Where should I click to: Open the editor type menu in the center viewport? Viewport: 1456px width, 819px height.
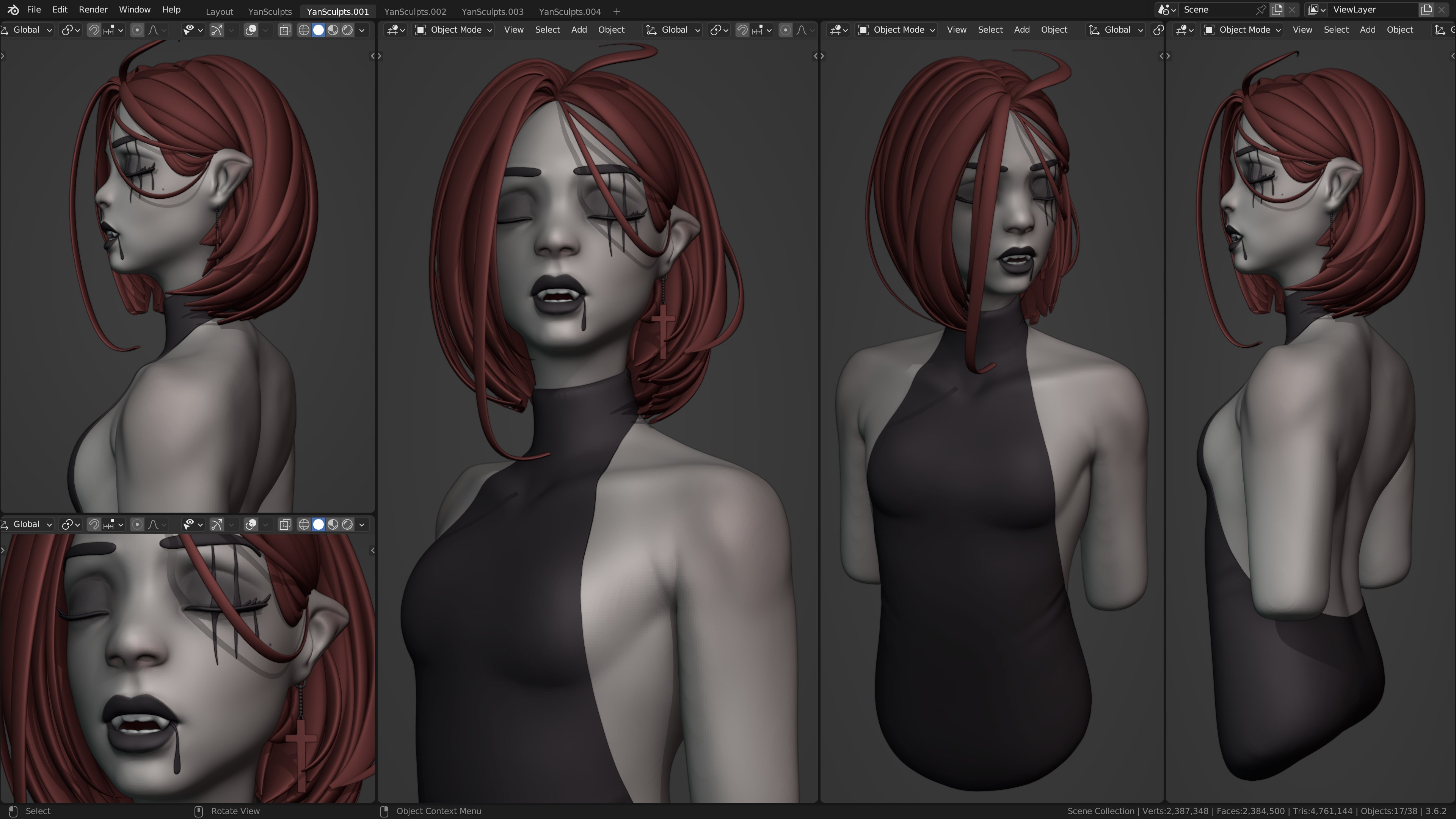coord(395,30)
